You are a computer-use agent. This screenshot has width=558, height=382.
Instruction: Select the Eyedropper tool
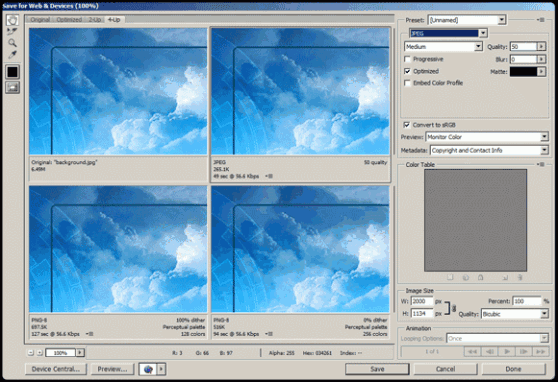coord(12,54)
